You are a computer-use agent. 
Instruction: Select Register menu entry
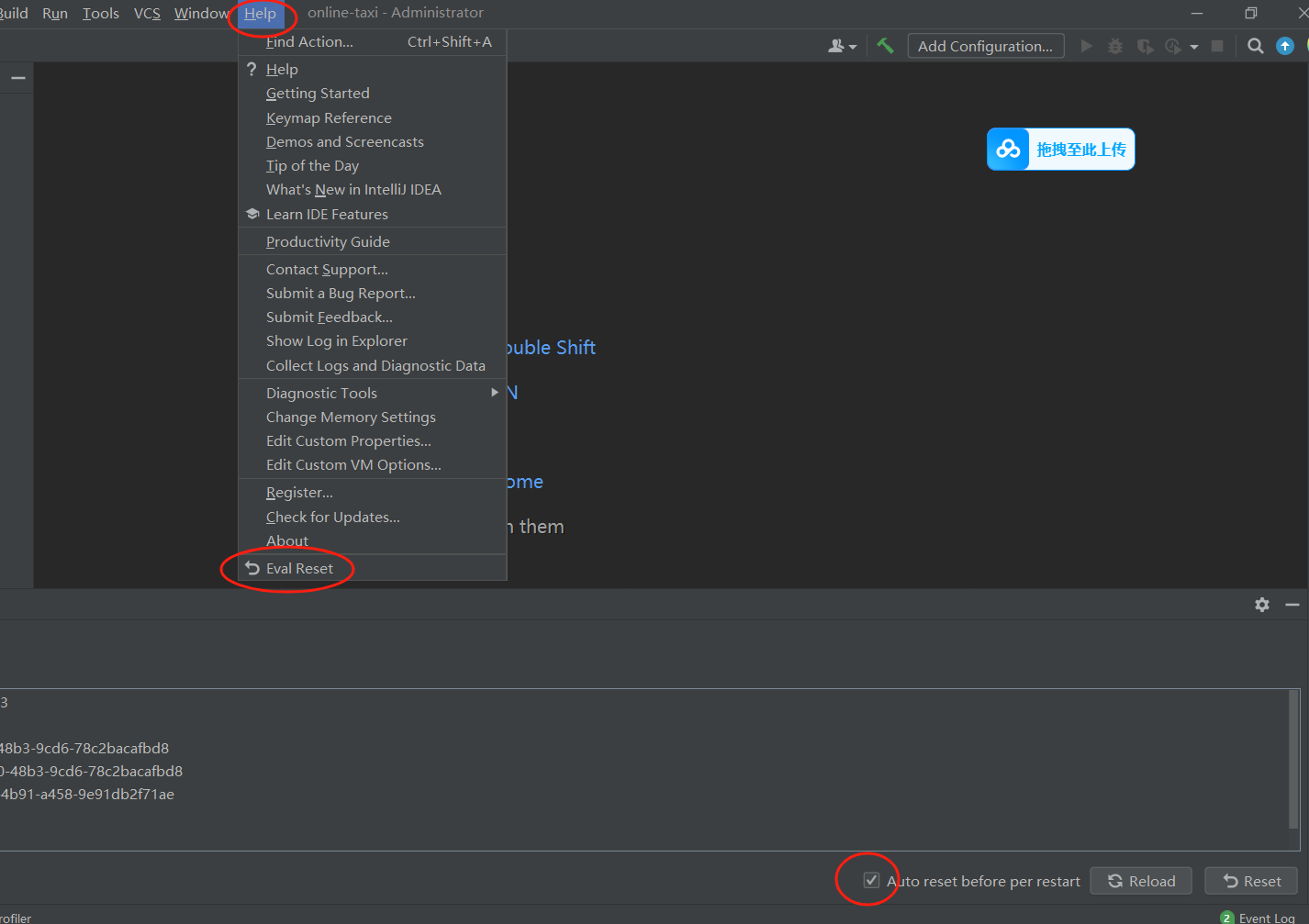pos(373,492)
